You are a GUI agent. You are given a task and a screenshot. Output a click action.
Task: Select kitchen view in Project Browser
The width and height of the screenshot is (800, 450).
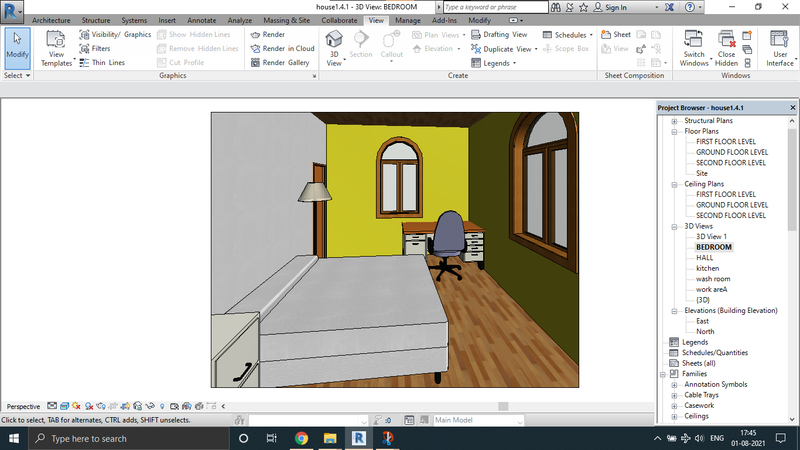(708, 268)
